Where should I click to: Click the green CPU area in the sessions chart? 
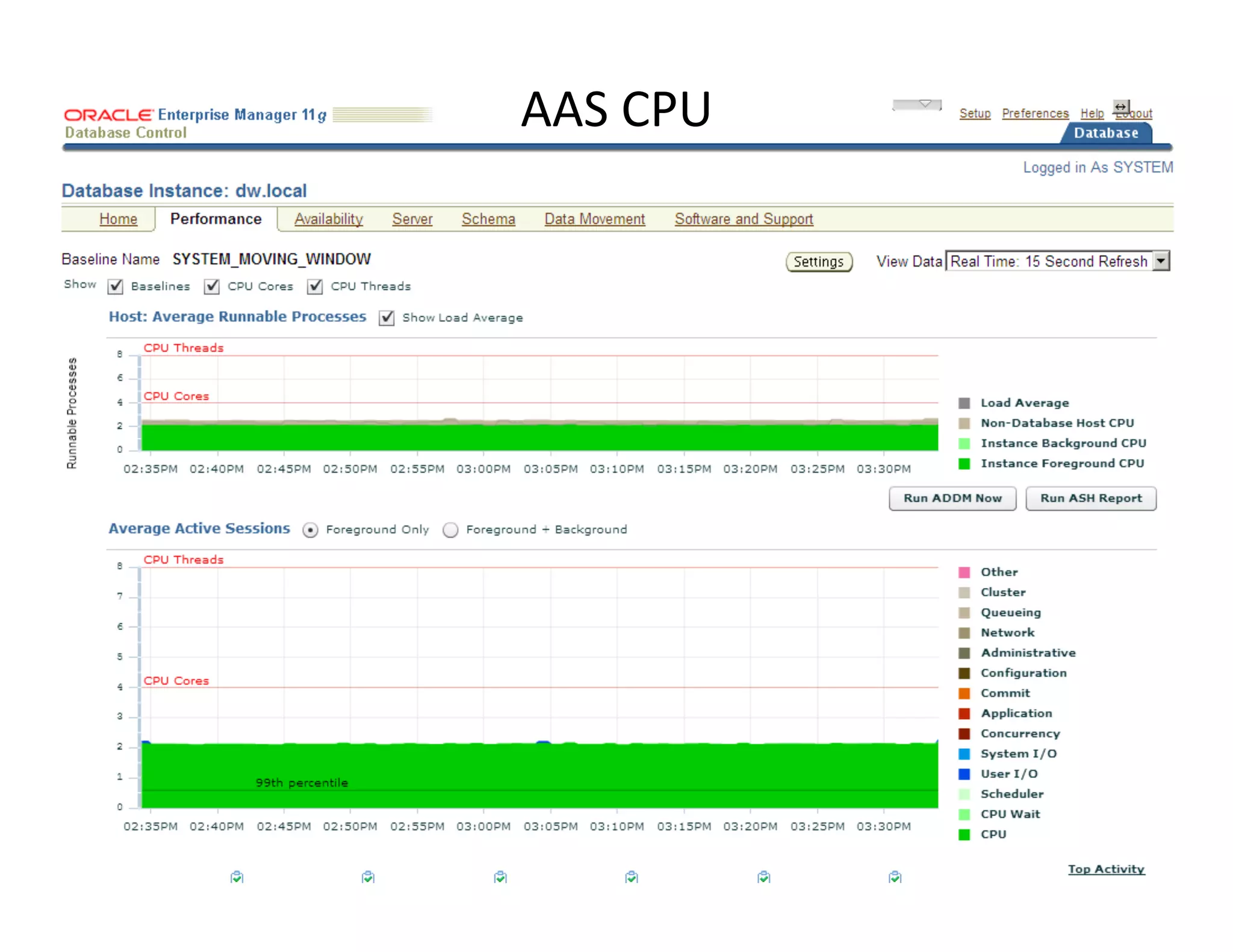[539, 775]
